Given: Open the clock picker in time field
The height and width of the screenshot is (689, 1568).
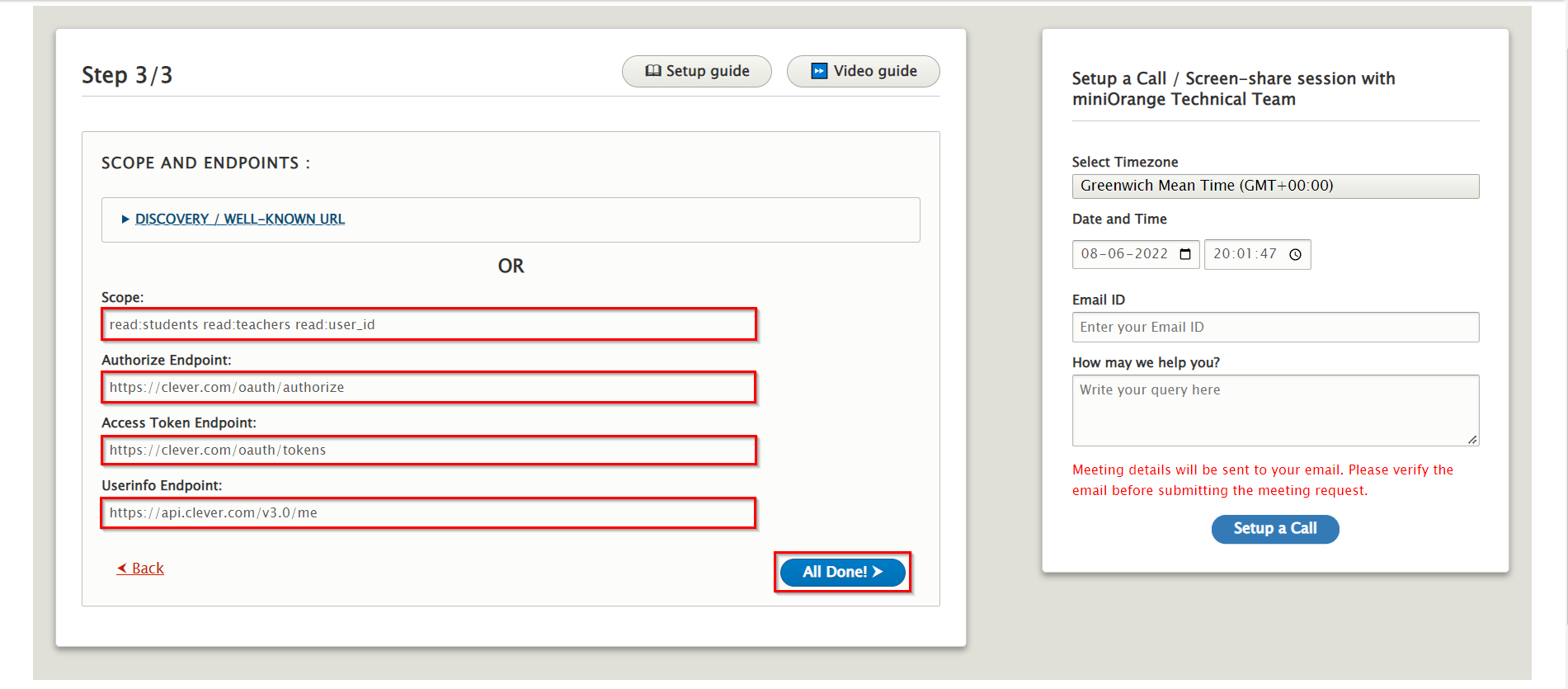Looking at the screenshot, I should 1295,254.
